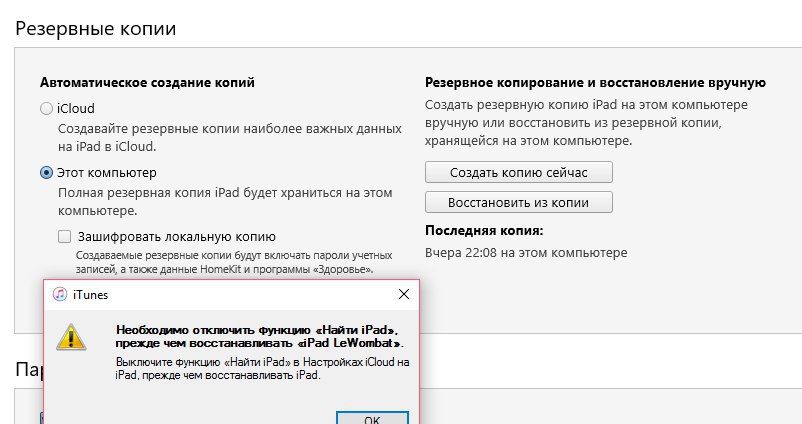Click the Создать копию сейчас button
802x424 pixels.
pyautogui.click(x=519, y=172)
